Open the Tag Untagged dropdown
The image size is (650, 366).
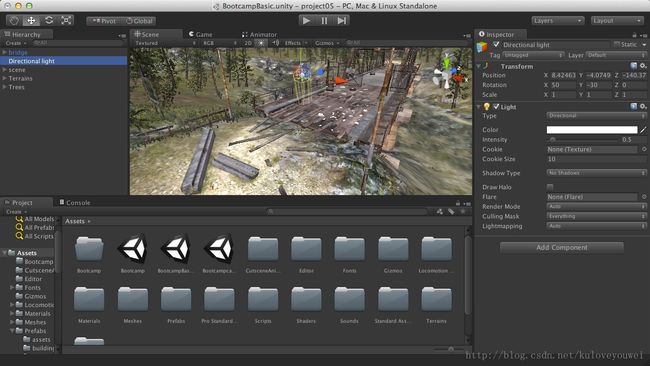(533, 55)
